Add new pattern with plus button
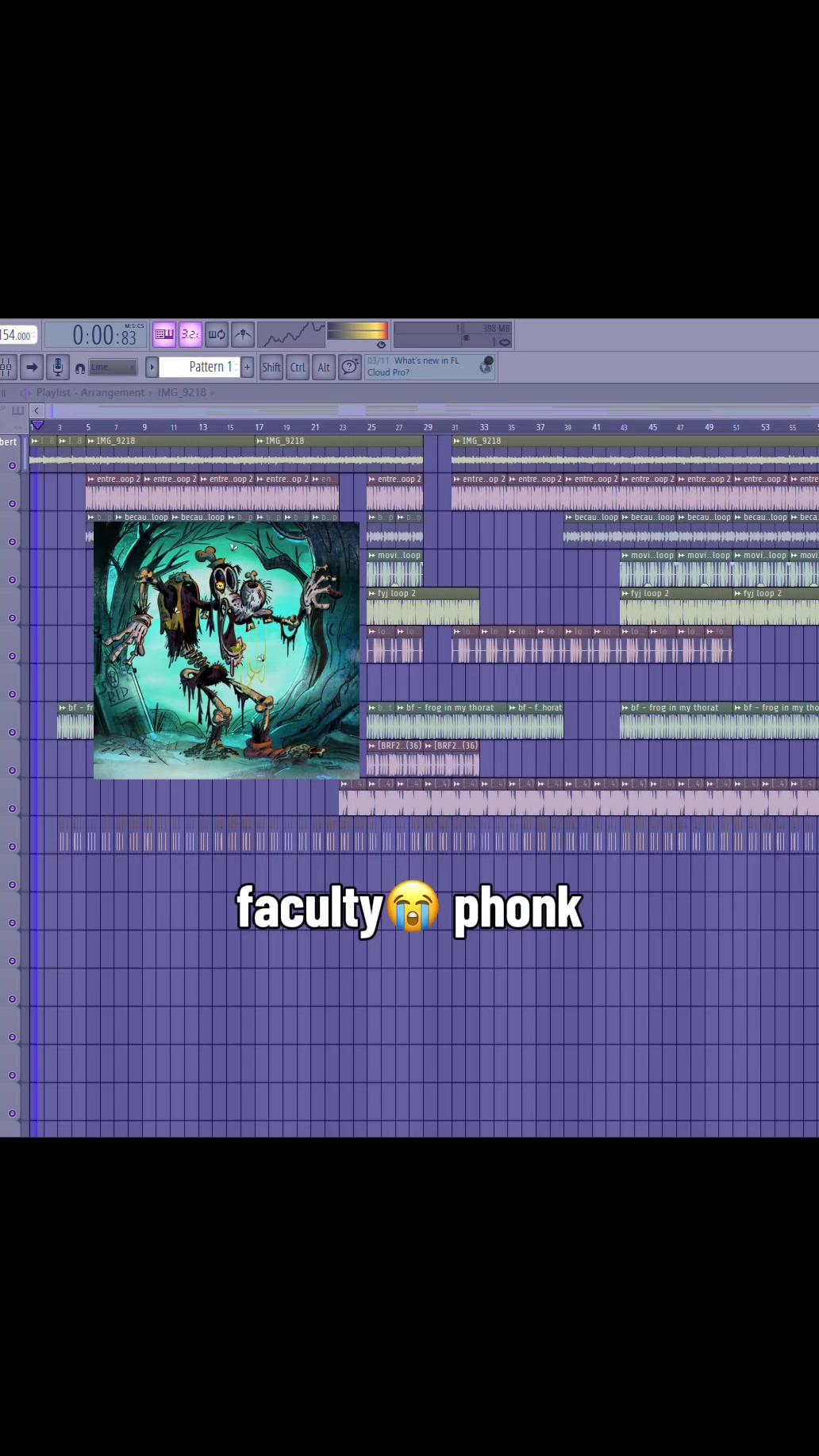Viewport: 819px width, 1456px height. (x=248, y=367)
